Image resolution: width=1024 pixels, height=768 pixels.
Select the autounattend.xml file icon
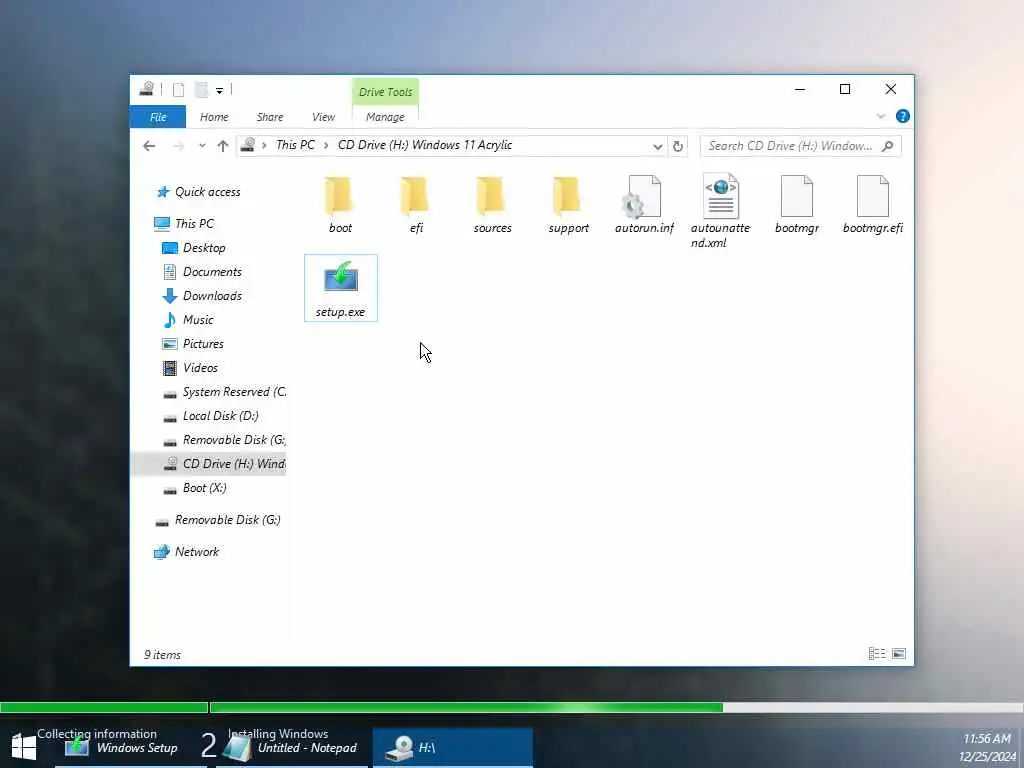point(720,197)
